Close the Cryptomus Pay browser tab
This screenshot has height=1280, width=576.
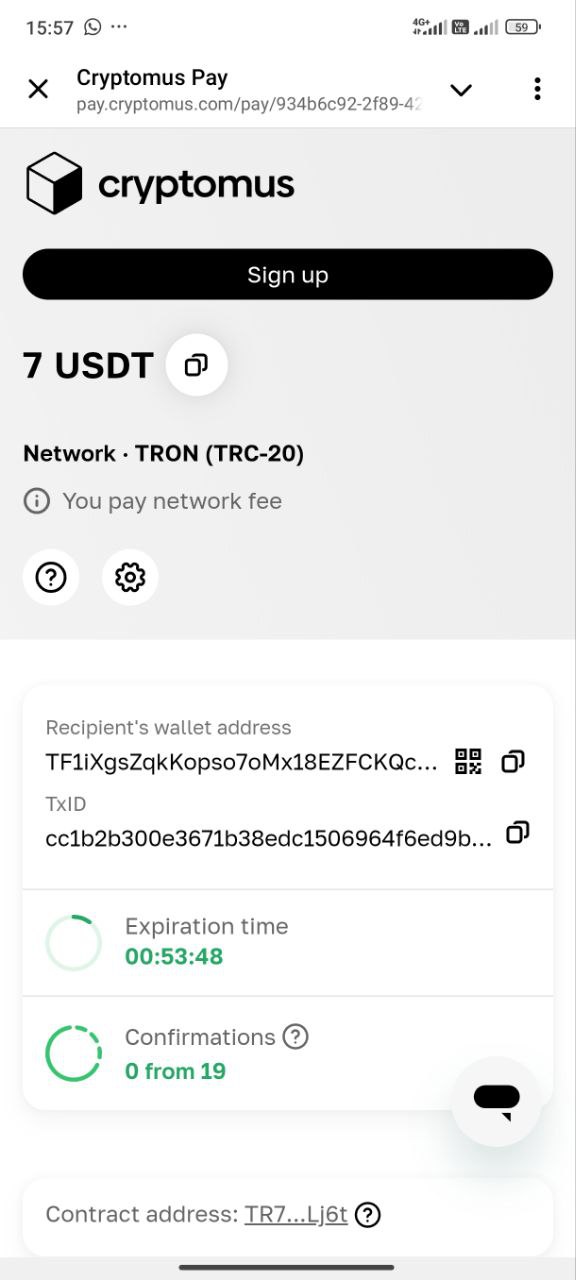(x=38, y=89)
